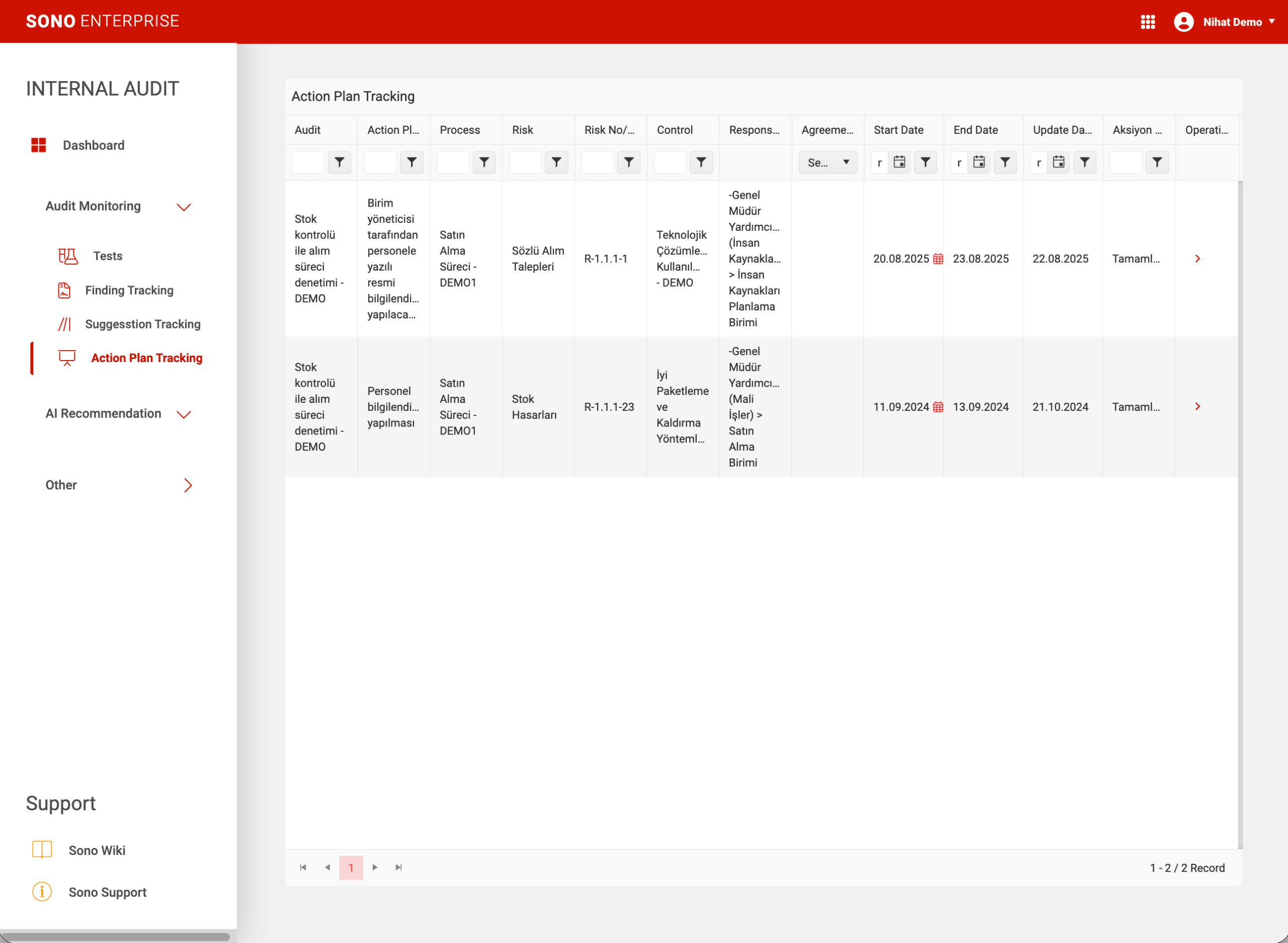Image resolution: width=1288 pixels, height=943 pixels.
Task: Click the Tests flask icon
Action: tap(68, 256)
